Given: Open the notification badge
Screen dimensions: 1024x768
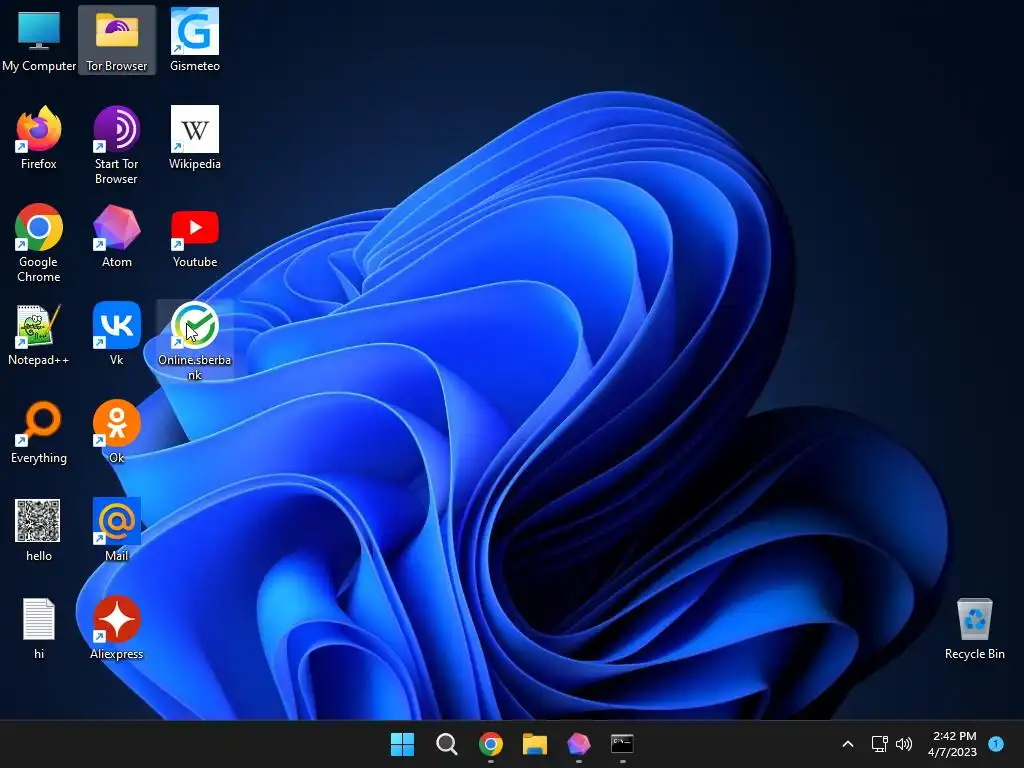Looking at the screenshot, I should (996, 744).
